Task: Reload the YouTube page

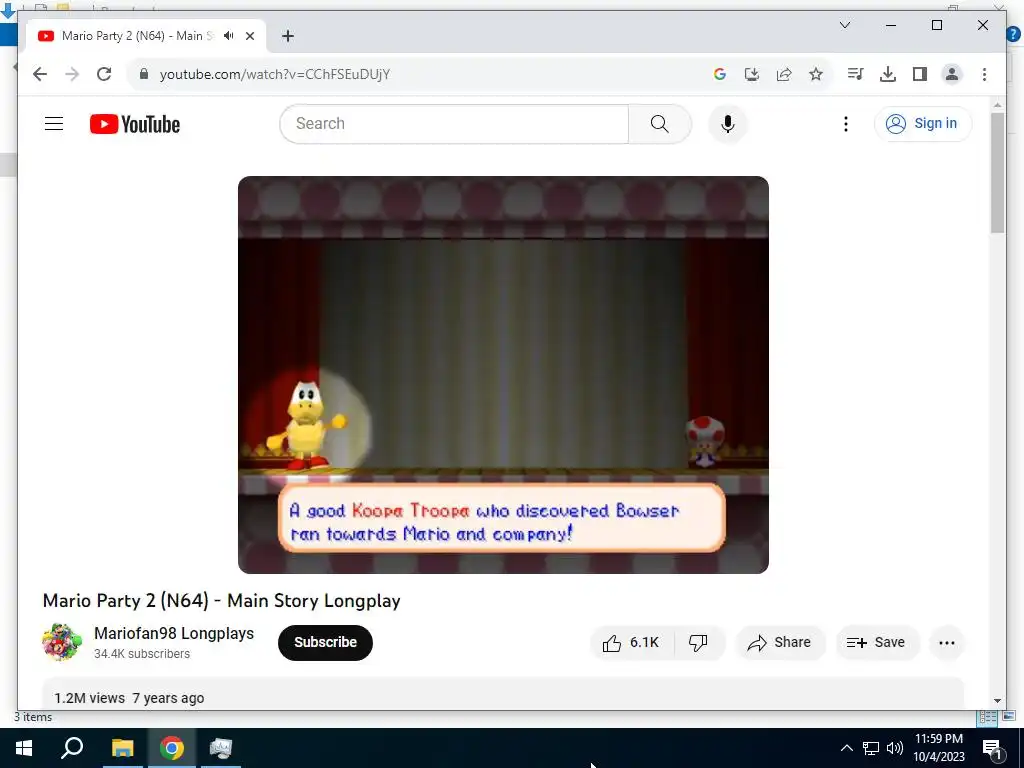Action: pos(104,74)
